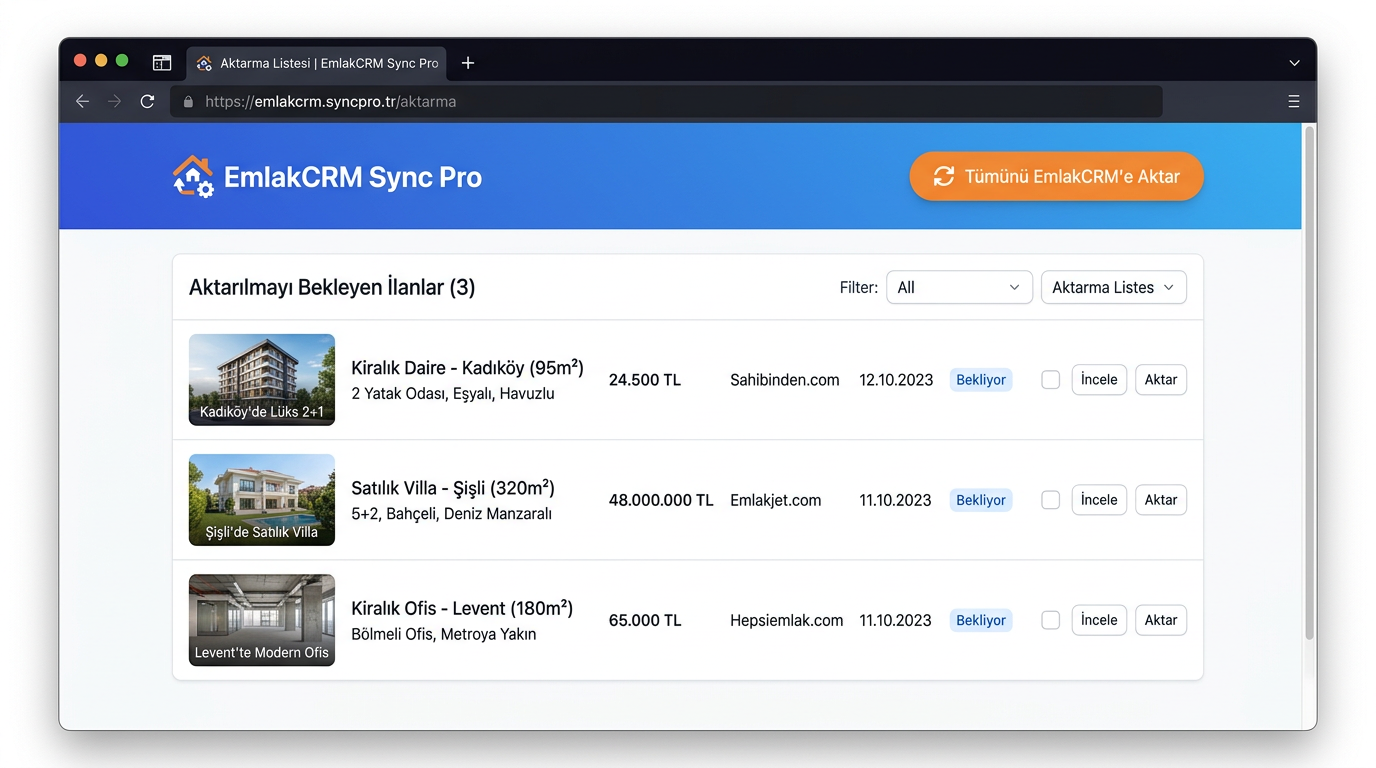The image size is (1376, 768).
Task: Click Aktar for the Levent office listing
Action: pos(1160,620)
